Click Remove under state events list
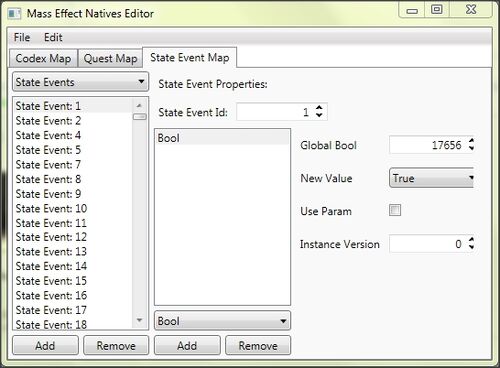 [116, 345]
